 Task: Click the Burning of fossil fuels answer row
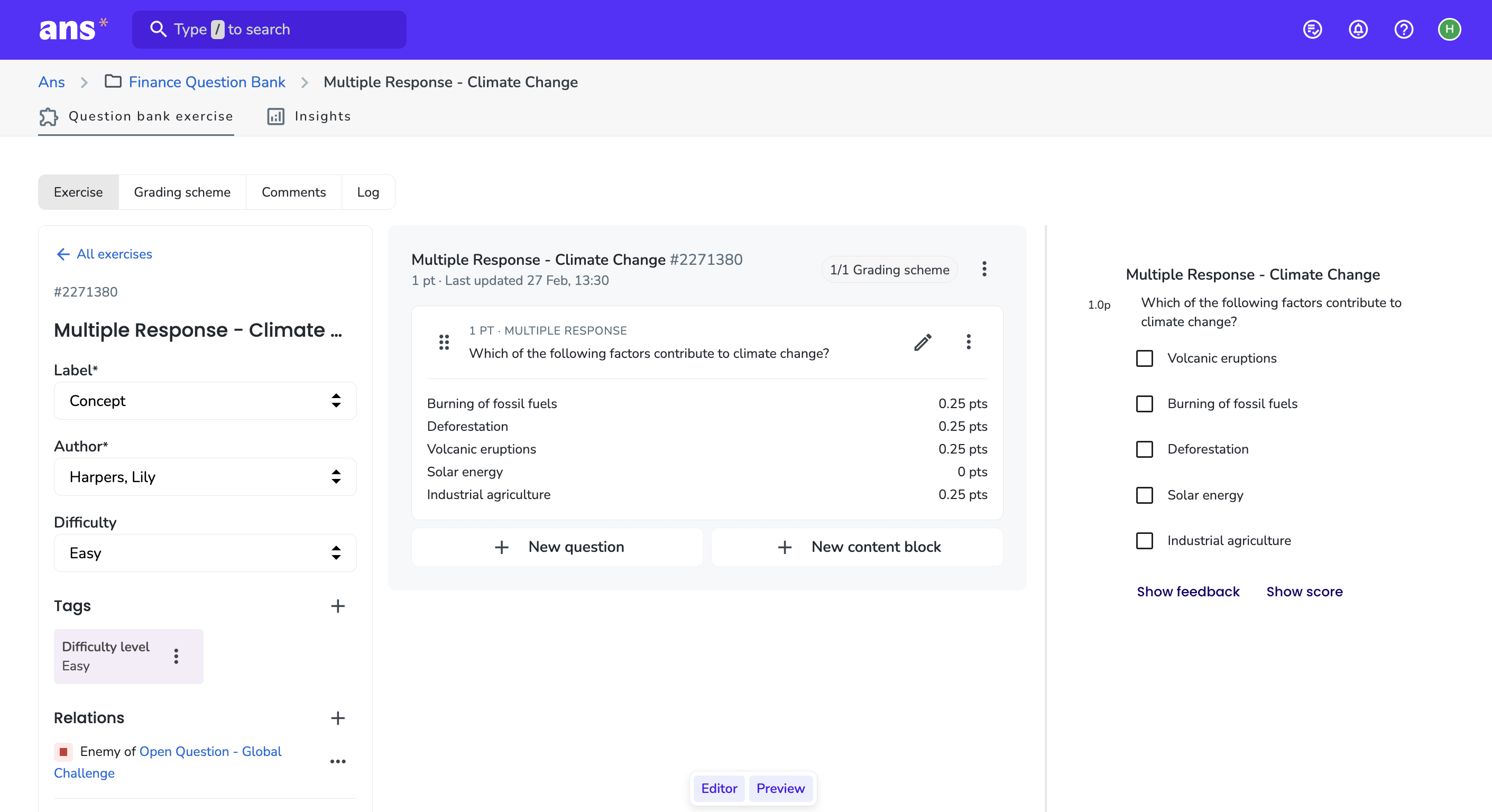click(x=707, y=404)
